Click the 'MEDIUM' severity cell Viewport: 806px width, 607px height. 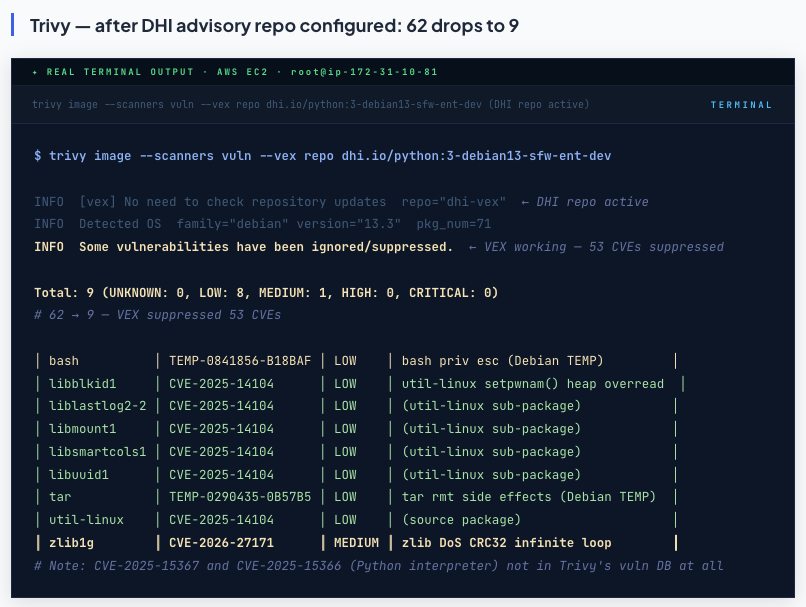[x=356, y=543]
